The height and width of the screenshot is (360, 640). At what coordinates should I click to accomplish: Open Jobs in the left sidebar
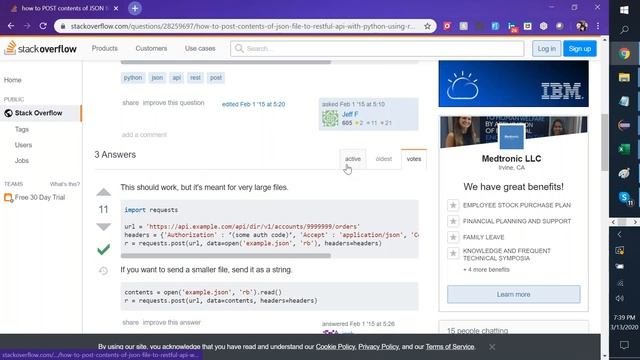coord(22,161)
